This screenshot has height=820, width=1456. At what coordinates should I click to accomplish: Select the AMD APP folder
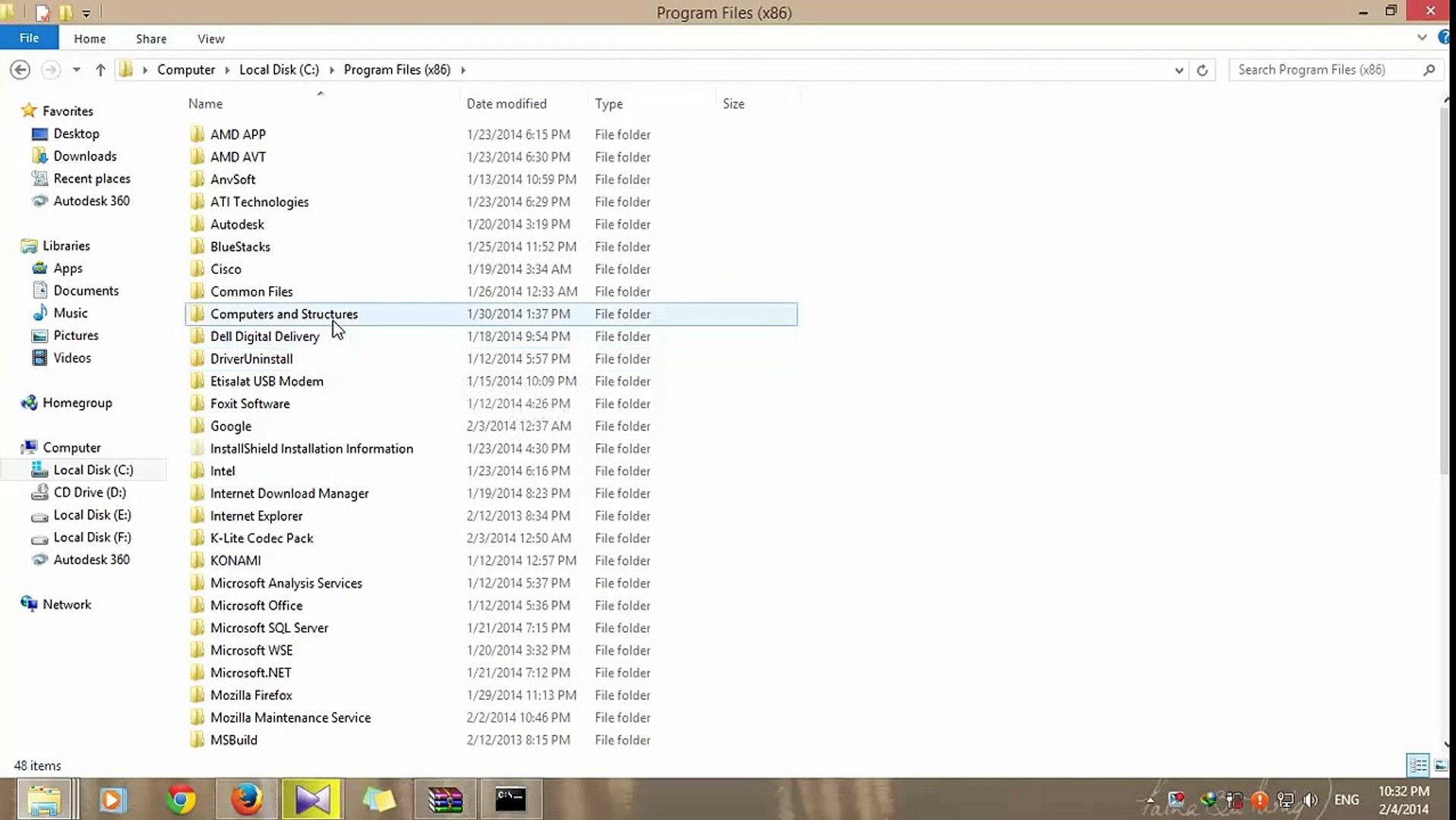pyautogui.click(x=491, y=134)
